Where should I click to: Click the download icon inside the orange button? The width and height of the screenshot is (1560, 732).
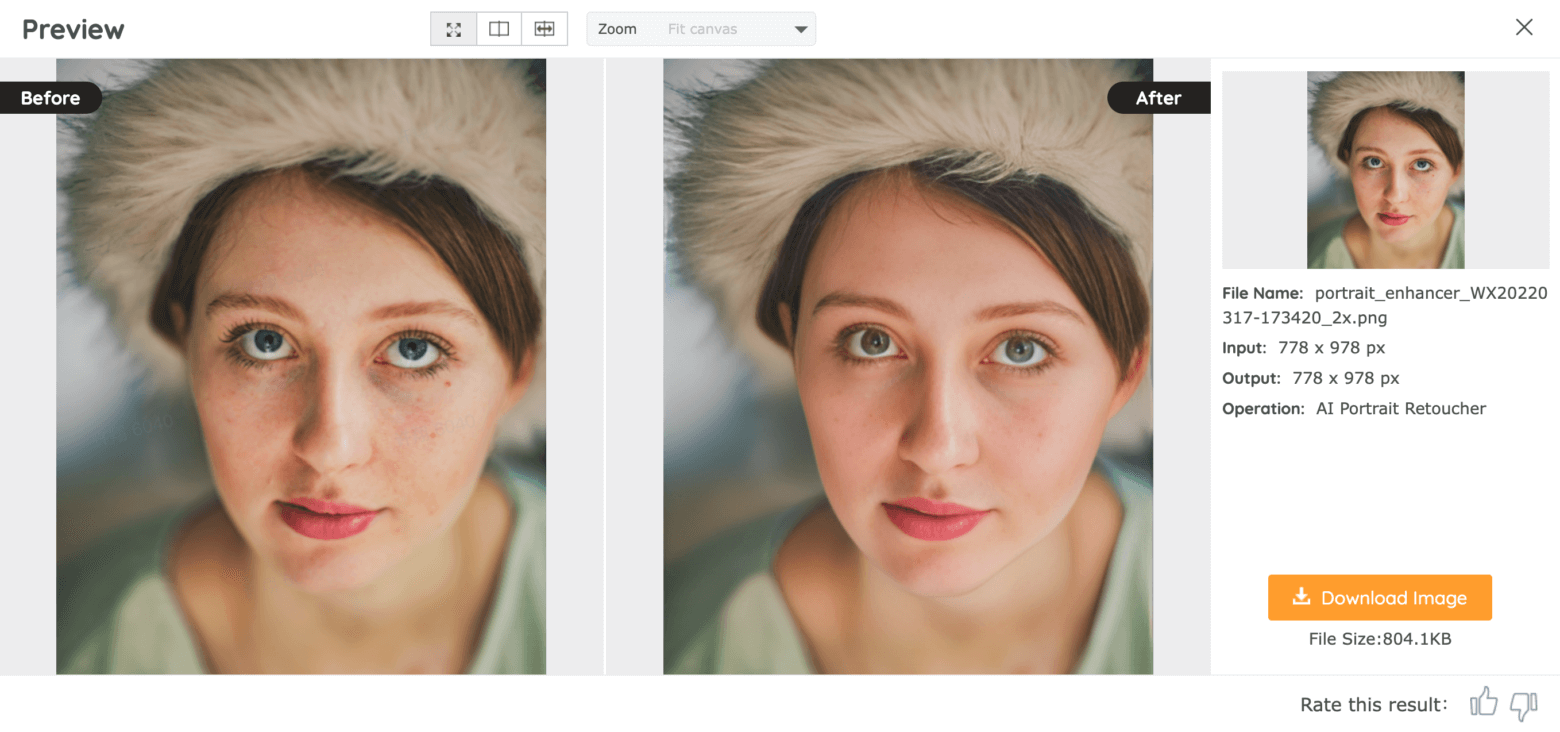pyautogui.click(x=1301, y=597)
